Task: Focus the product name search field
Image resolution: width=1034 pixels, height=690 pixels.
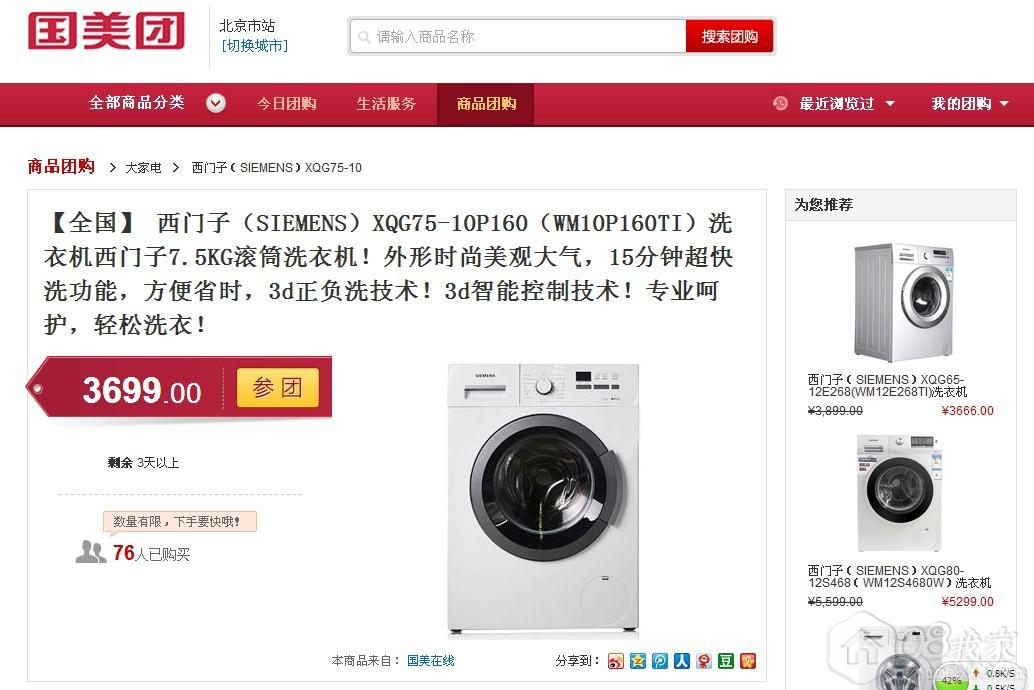Action: pyautogui.click(x=518, y=36)
